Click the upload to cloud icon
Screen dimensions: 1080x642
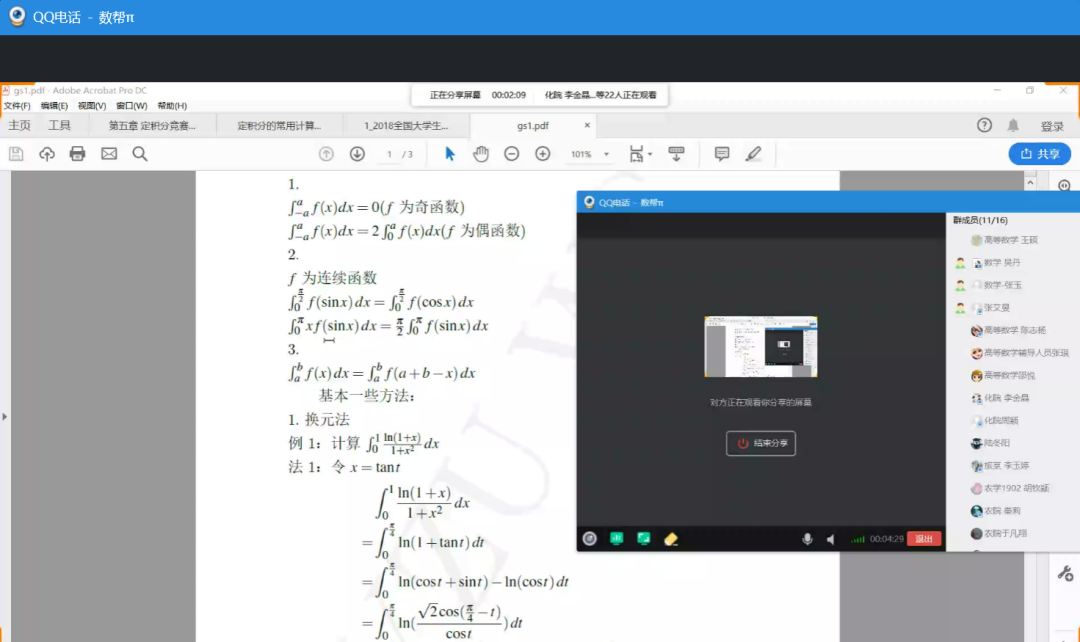[x=47, y=154]
